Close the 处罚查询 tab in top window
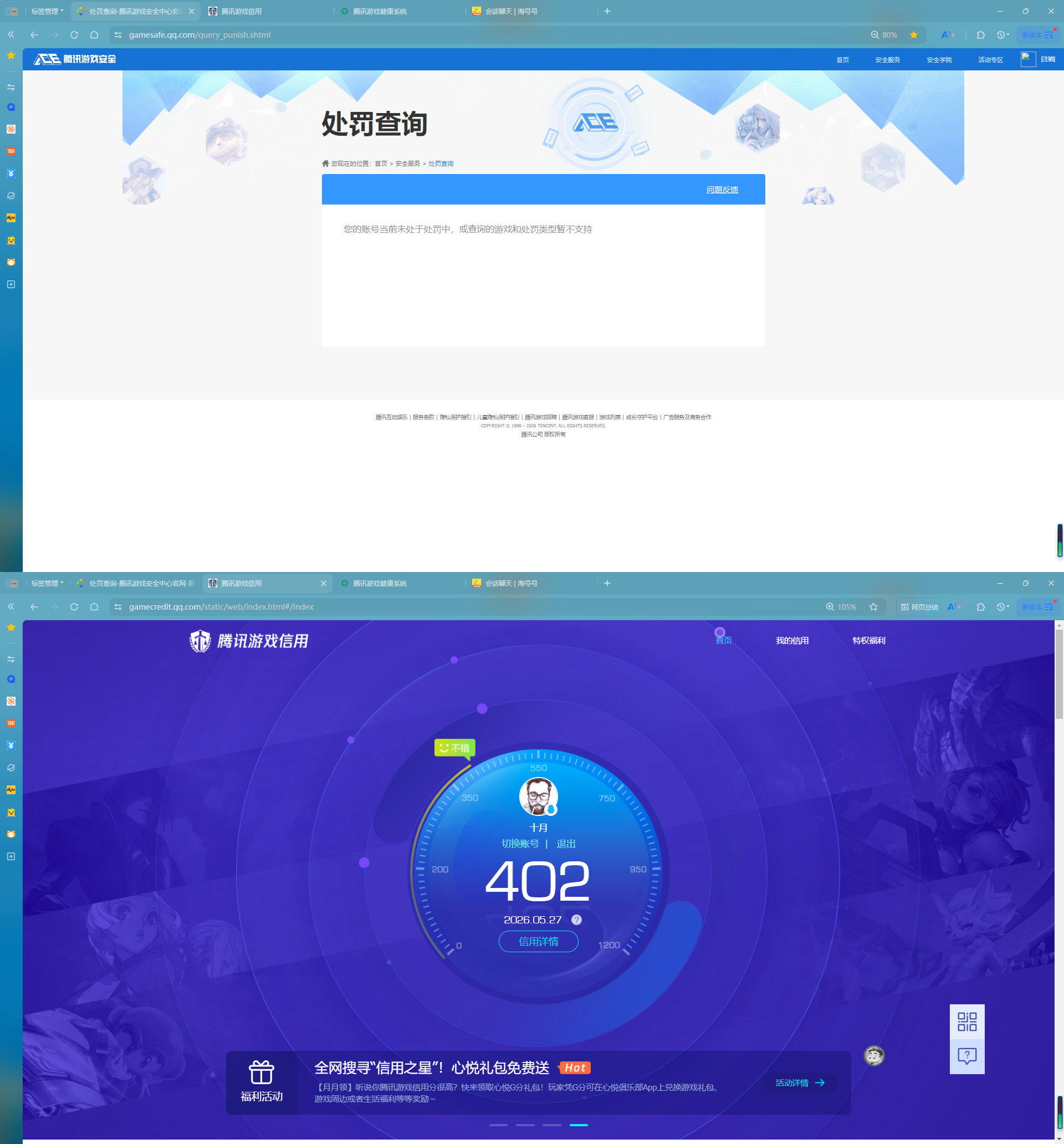The image size is (1064, 1144). click(x=192, y=12)
